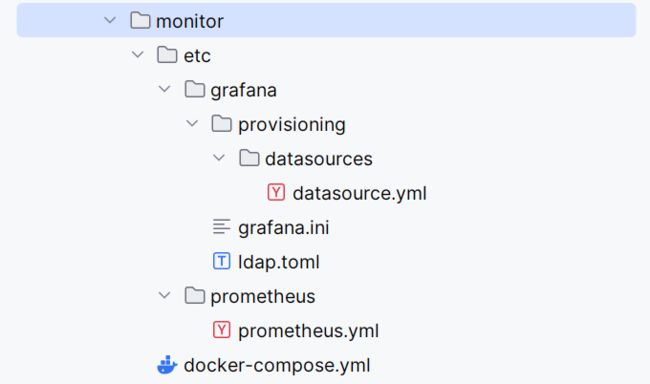Select the provisioning folder label
This screenshot has height=384, width=650.
(292, 124)
